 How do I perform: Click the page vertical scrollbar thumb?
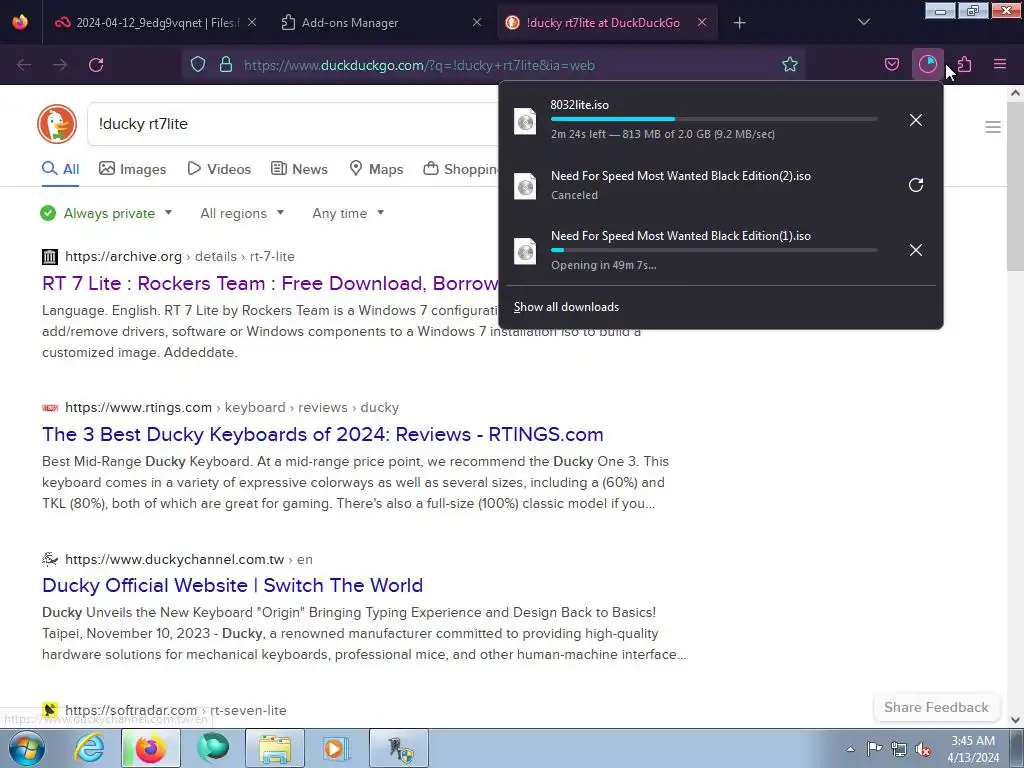tap(1015, 186)
